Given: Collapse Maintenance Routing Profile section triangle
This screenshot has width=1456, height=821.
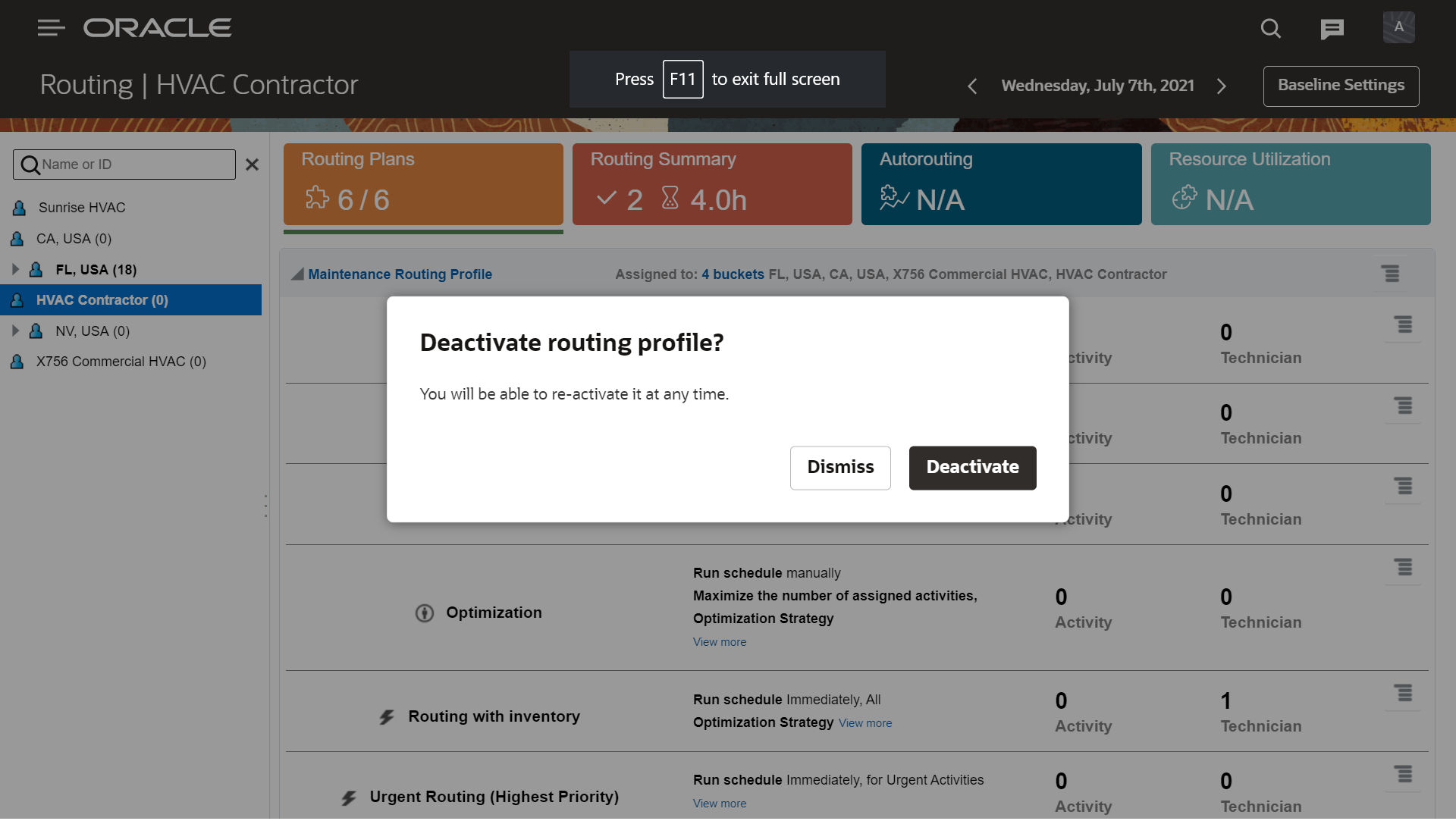Looking at the screenshot, I should (297, 274).
